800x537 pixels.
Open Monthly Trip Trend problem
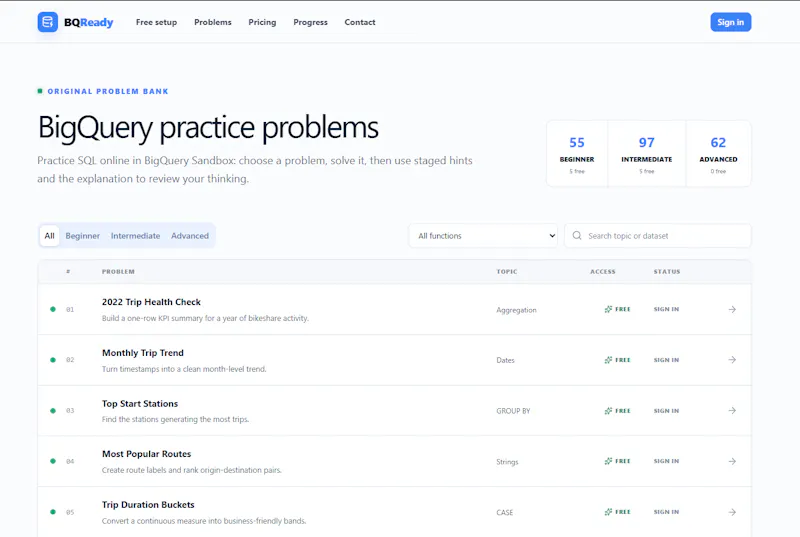(143, 353)
